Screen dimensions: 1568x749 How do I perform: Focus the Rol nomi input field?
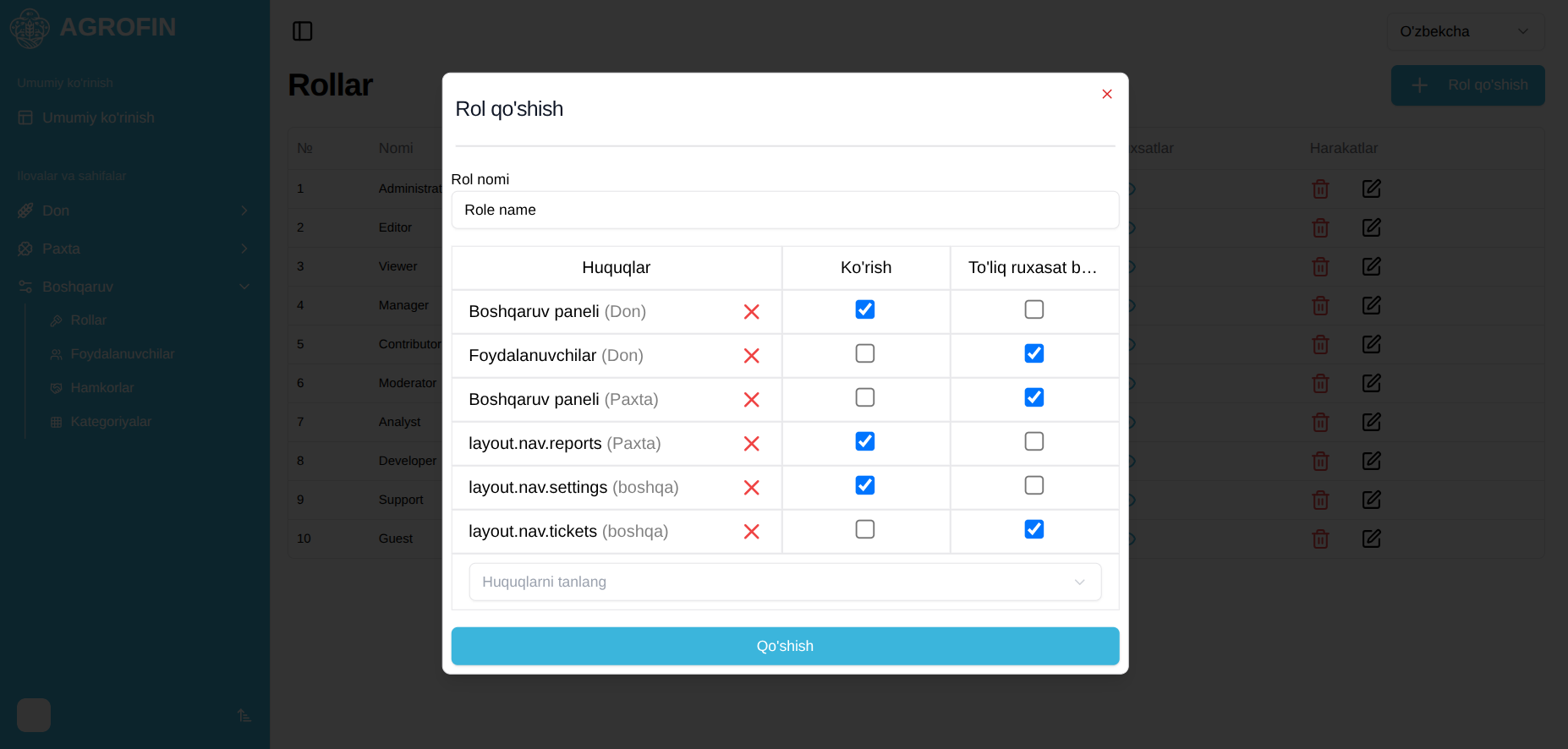pyautogui.click(x=785, y=210)
